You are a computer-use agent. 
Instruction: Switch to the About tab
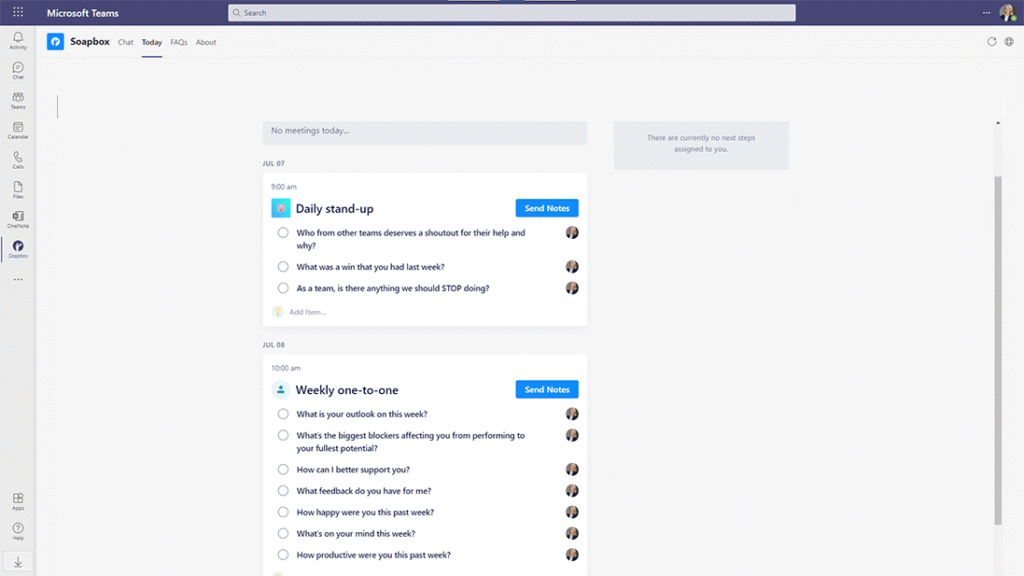206,42
